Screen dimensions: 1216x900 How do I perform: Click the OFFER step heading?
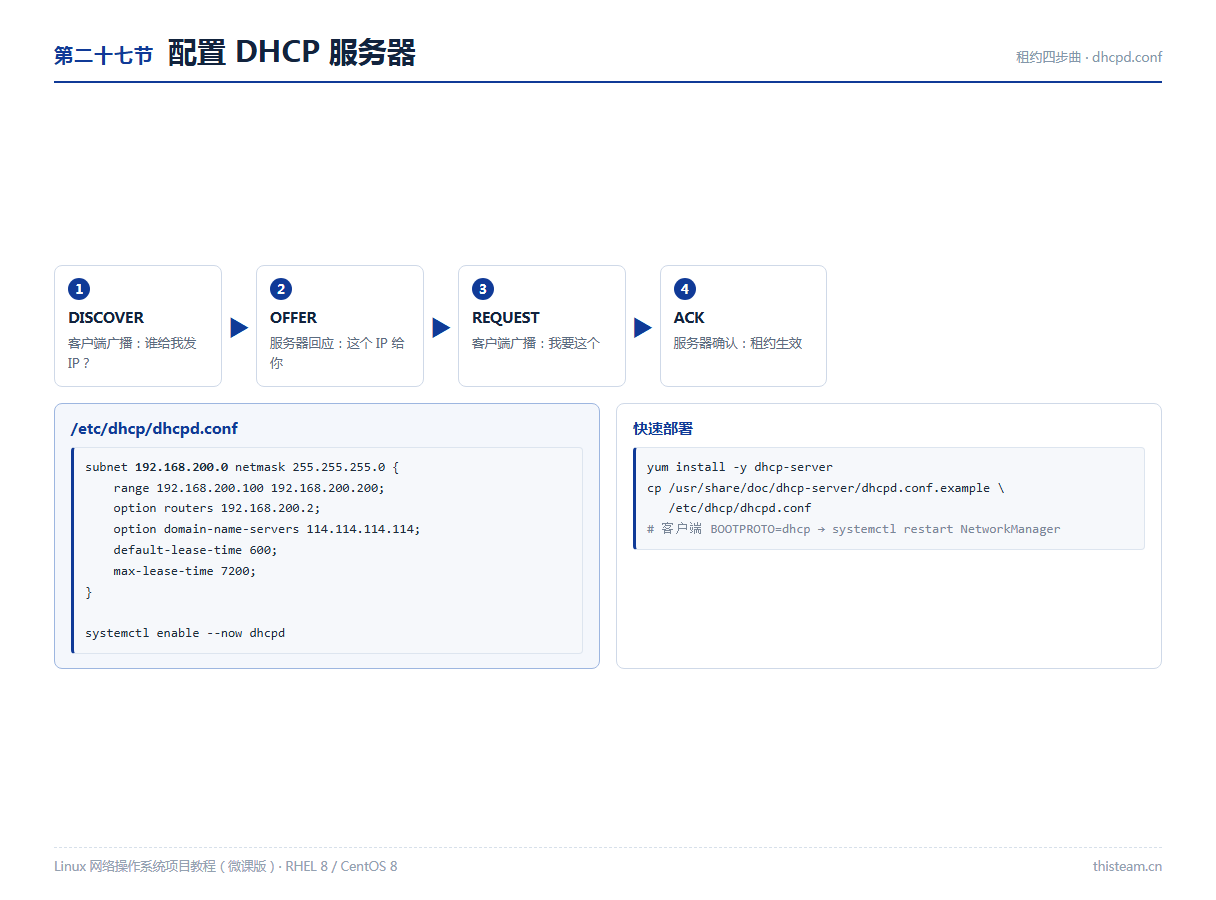coord(293,318)
